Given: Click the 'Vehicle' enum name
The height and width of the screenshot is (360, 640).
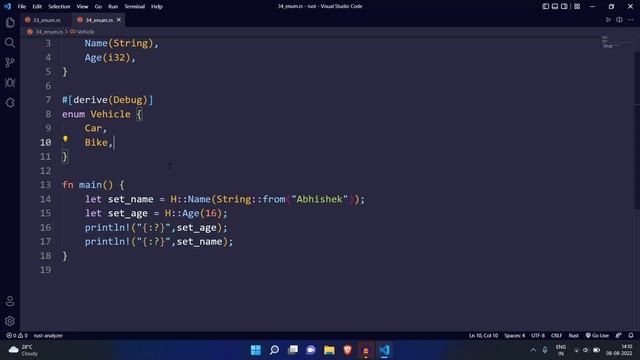Looking at the screenshot, I should [111, 114].
